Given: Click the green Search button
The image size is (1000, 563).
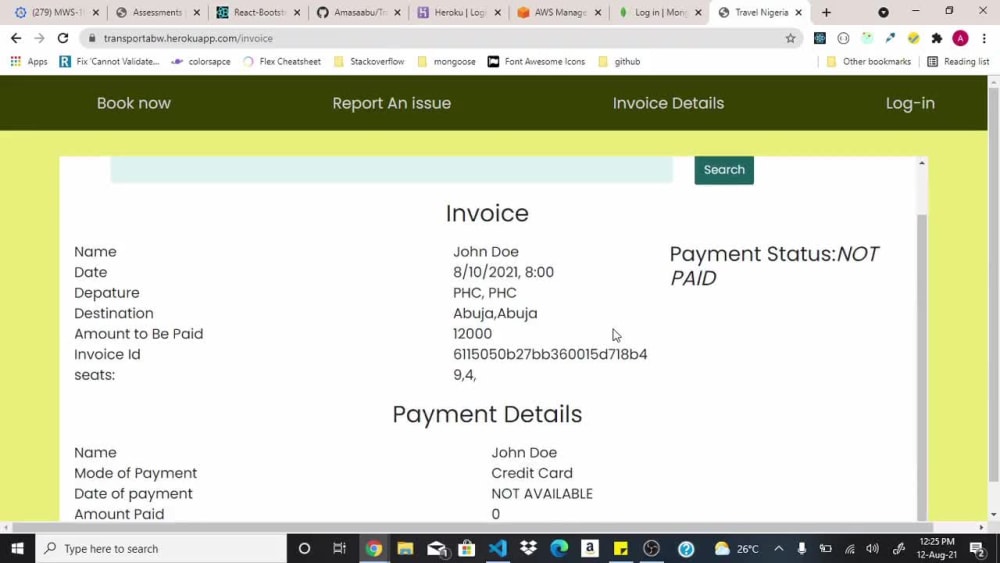Looking at the screenshot, I should point(724,170).
